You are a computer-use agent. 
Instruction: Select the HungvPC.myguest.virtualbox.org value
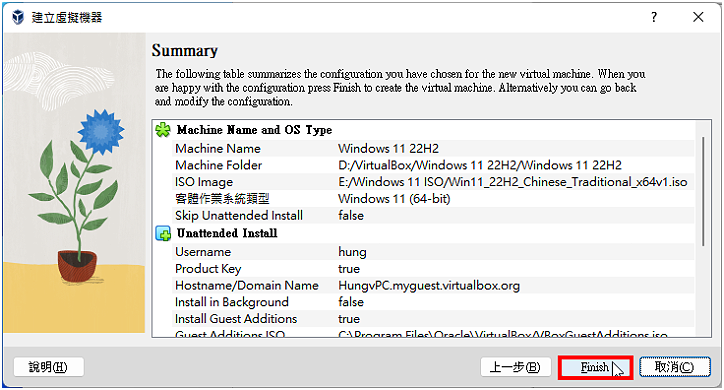pos(429,285)
